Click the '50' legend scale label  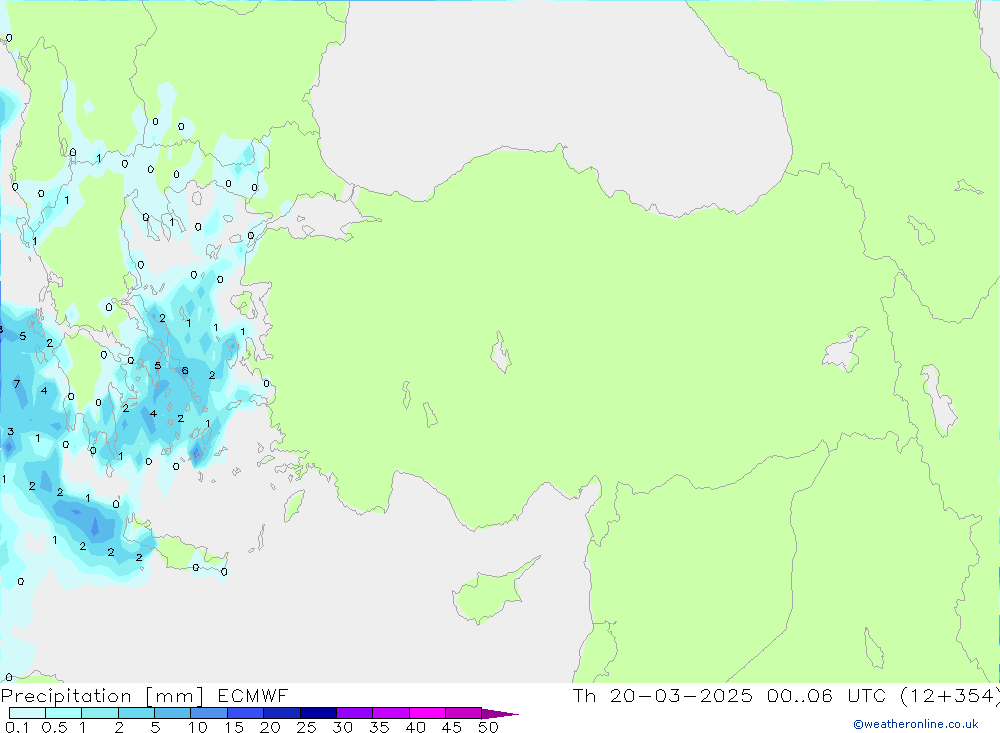click(x=488, y=727)
